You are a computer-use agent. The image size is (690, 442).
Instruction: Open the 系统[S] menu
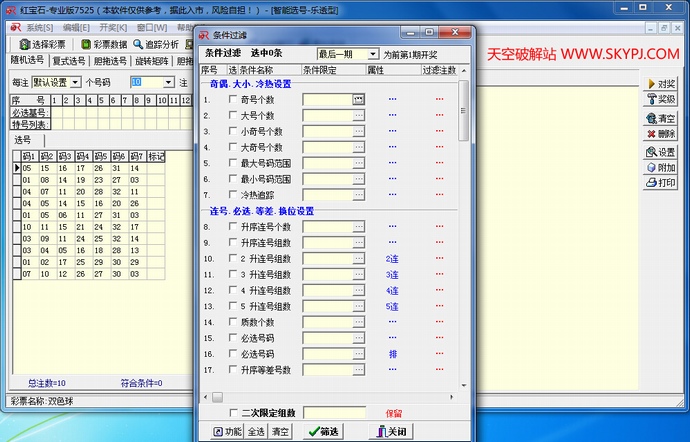tap(38, 28)
